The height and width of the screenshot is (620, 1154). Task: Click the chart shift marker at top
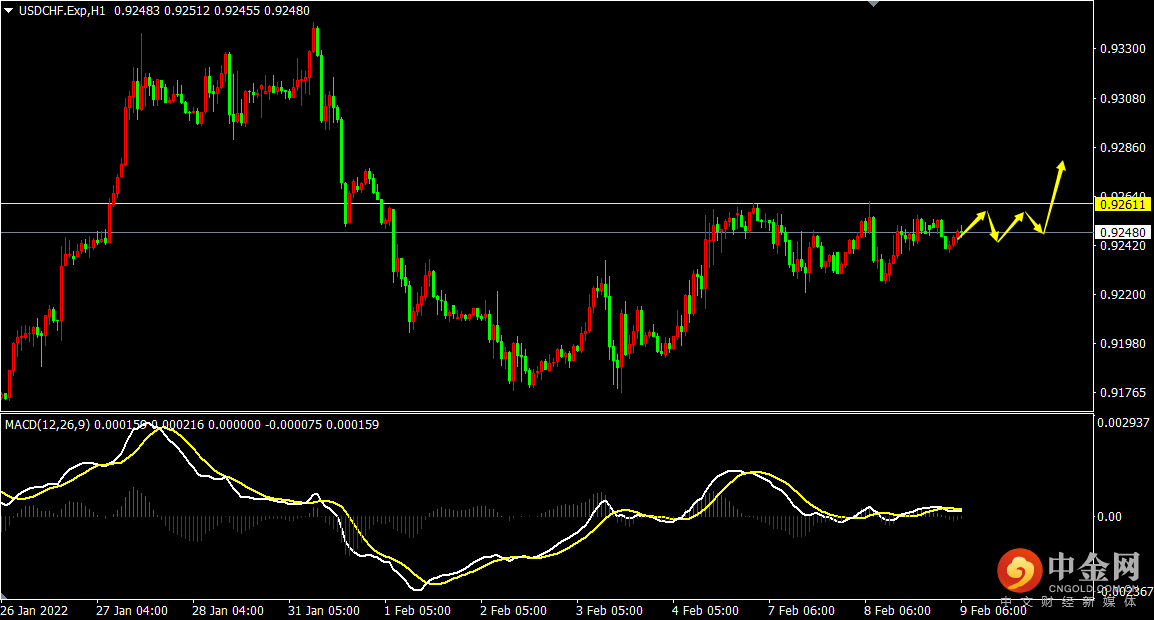tap(874, 4)
